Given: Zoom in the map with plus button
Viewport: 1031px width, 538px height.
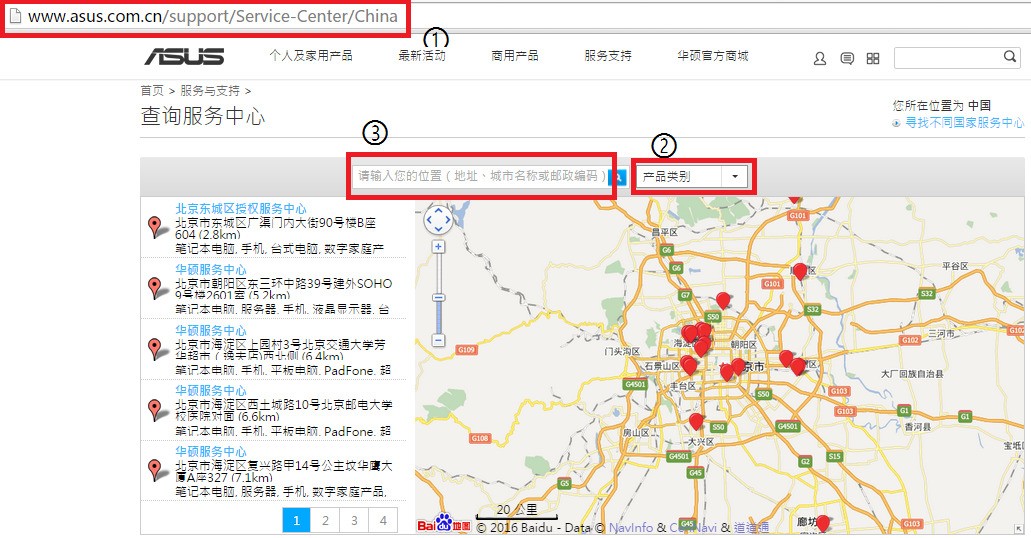Looking at the screenshot, I should [x=439, y=247].
